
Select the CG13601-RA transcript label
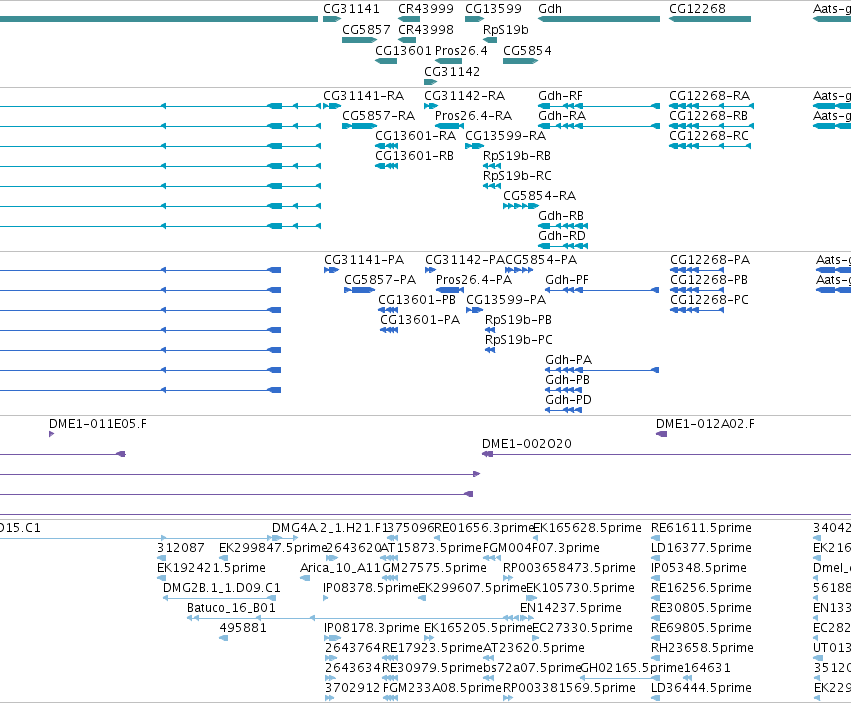click(416, 136)
